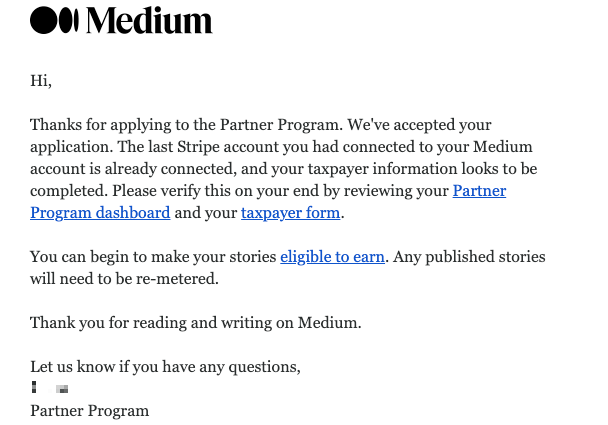Click the Medium wordmark in the header

pos(150,20)
